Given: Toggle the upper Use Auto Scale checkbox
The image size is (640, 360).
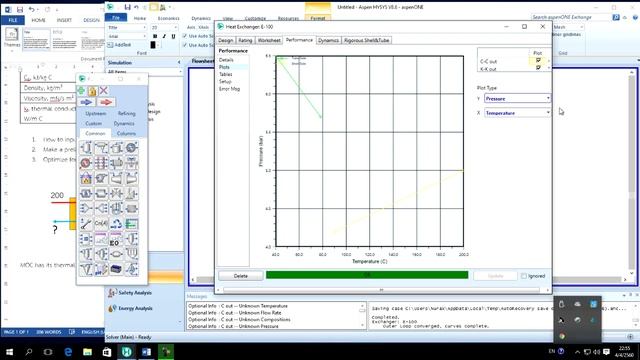Looking at the screenshot, I should (x=184, y=36).
